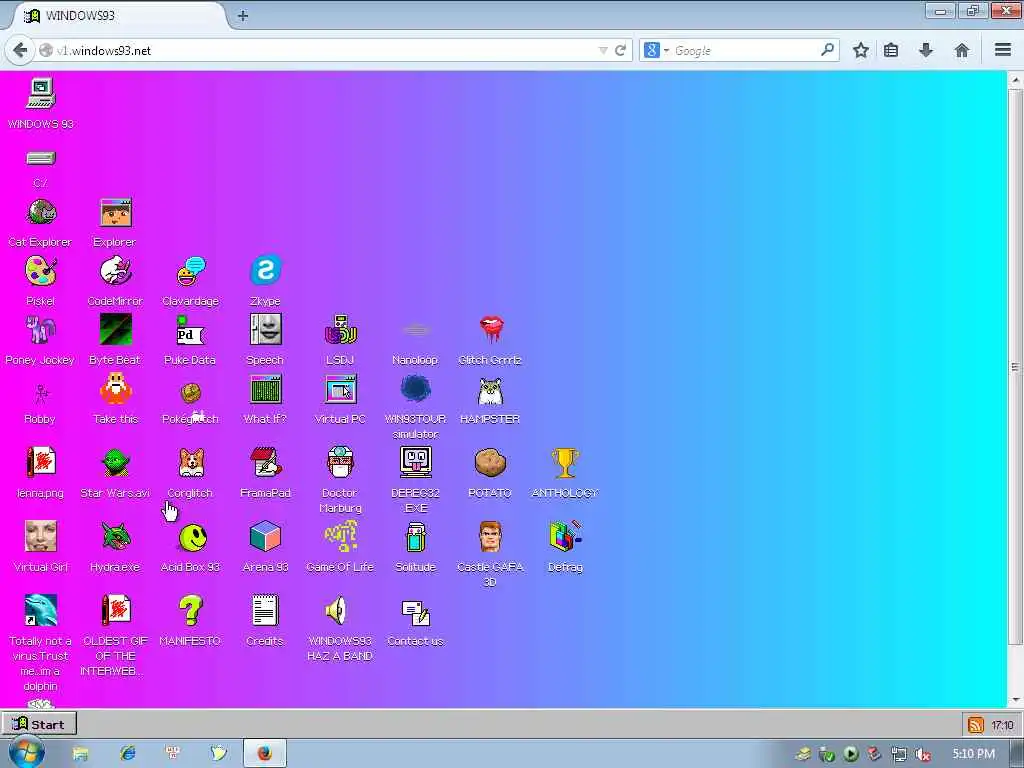This screenshot has height=768, width=1024.
Task: Launch Piskel paint palette icon
Action: point(40,271)
